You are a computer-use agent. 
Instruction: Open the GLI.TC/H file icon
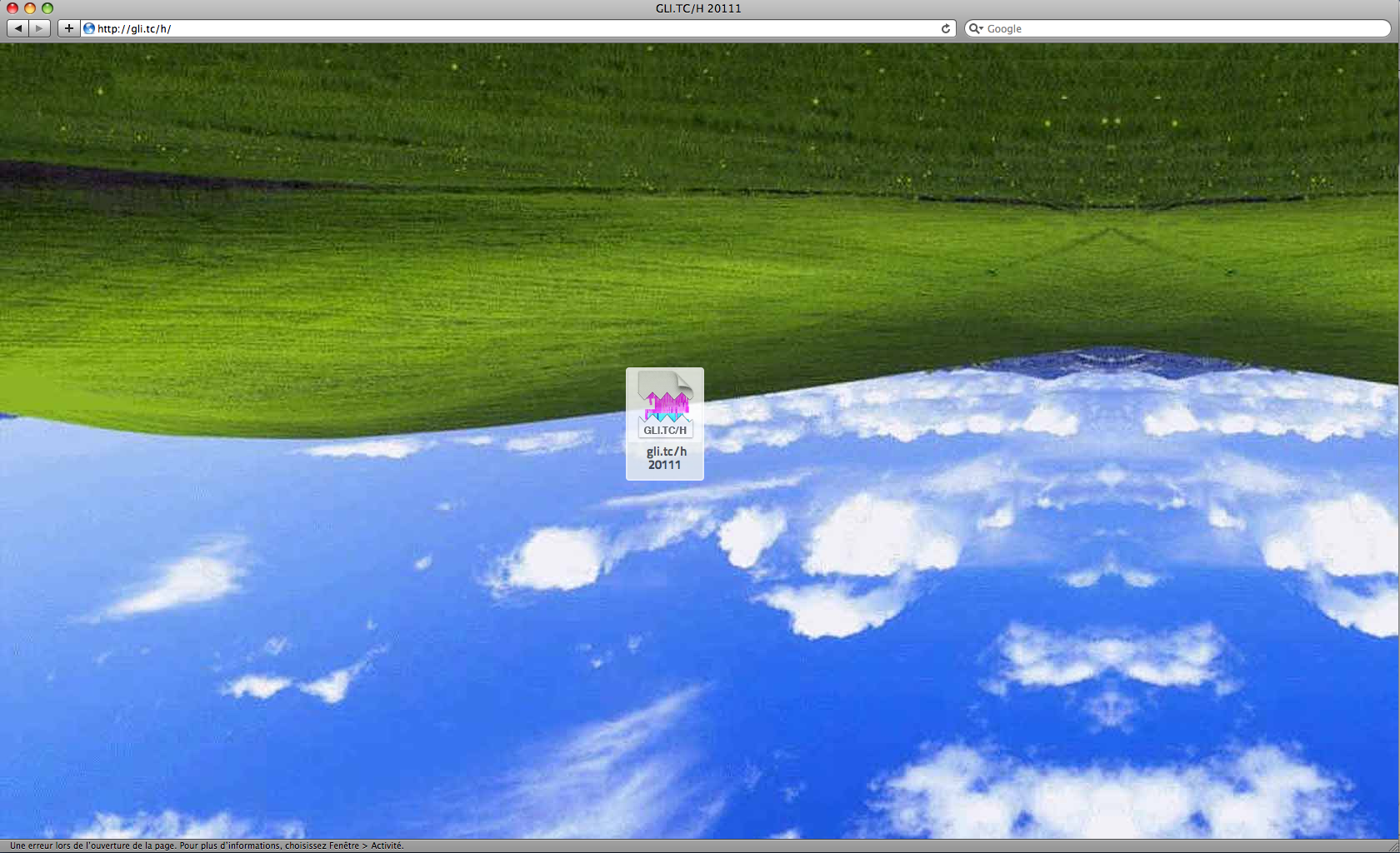point(665,405)
